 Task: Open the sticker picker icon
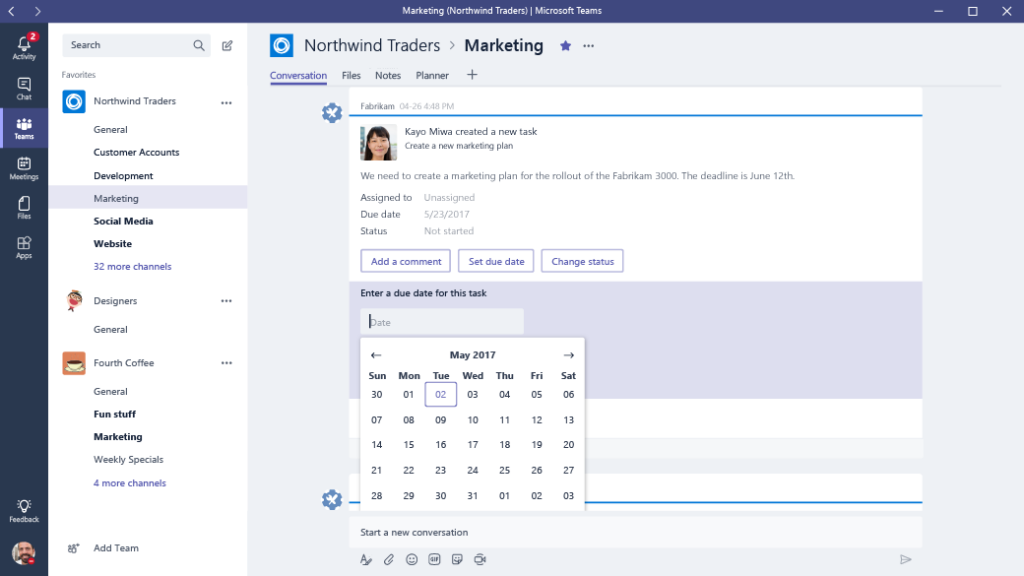[x=457, y=560]
